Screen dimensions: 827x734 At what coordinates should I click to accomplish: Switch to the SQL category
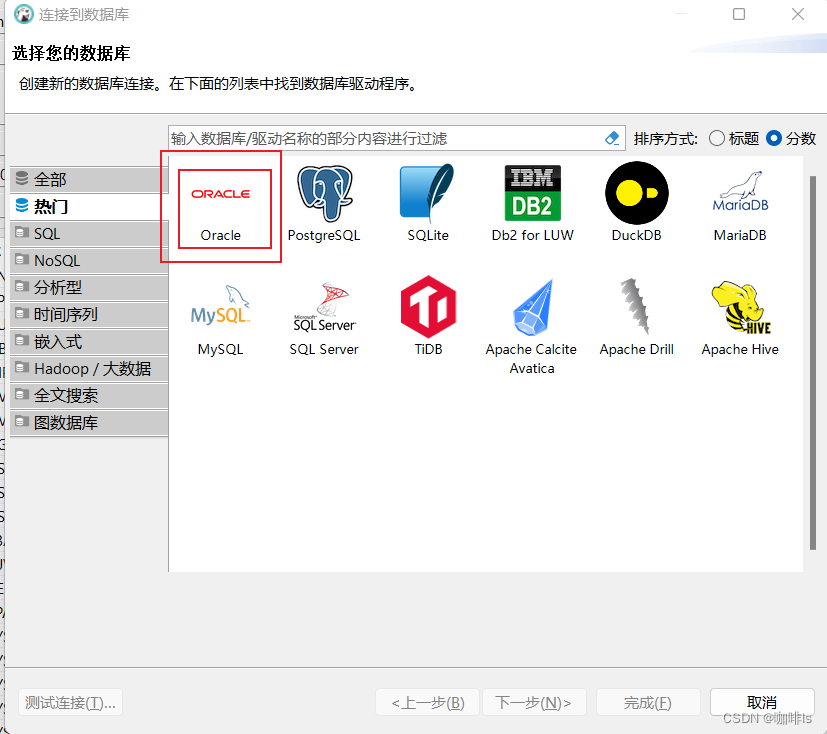point(89,234)
